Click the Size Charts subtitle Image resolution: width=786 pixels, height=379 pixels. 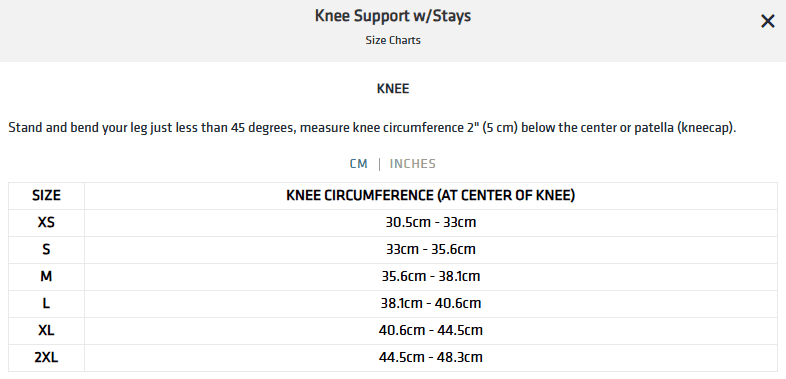point(393,41)
